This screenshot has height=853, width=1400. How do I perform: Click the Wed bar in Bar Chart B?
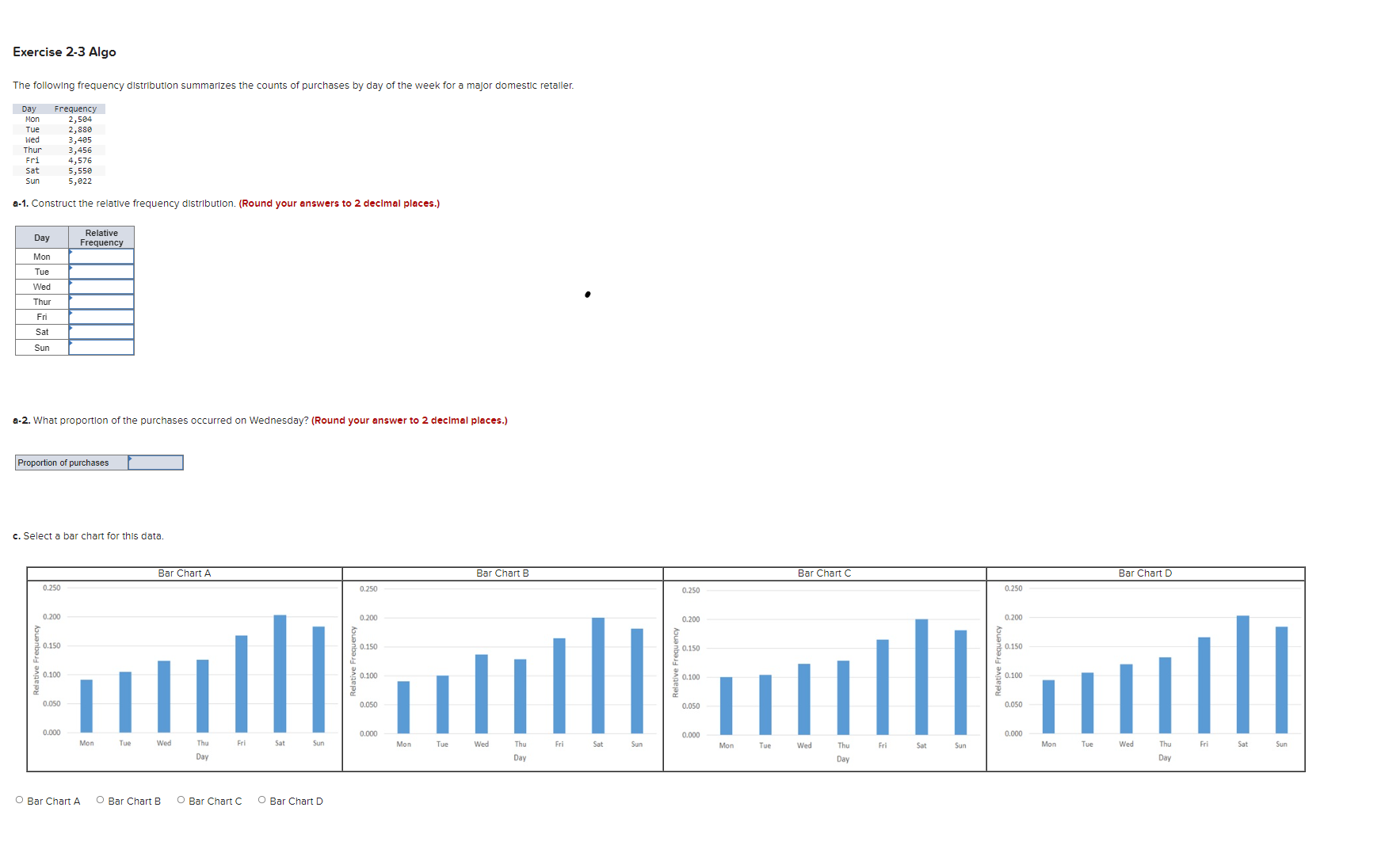pos(482,694)
